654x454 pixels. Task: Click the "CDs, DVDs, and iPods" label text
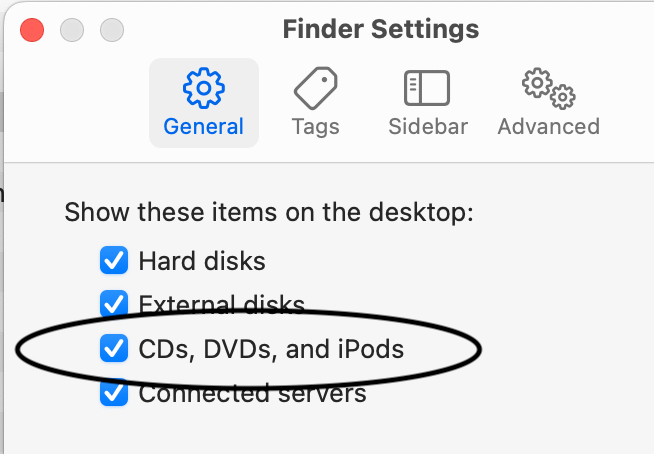[x=271, y=349]
